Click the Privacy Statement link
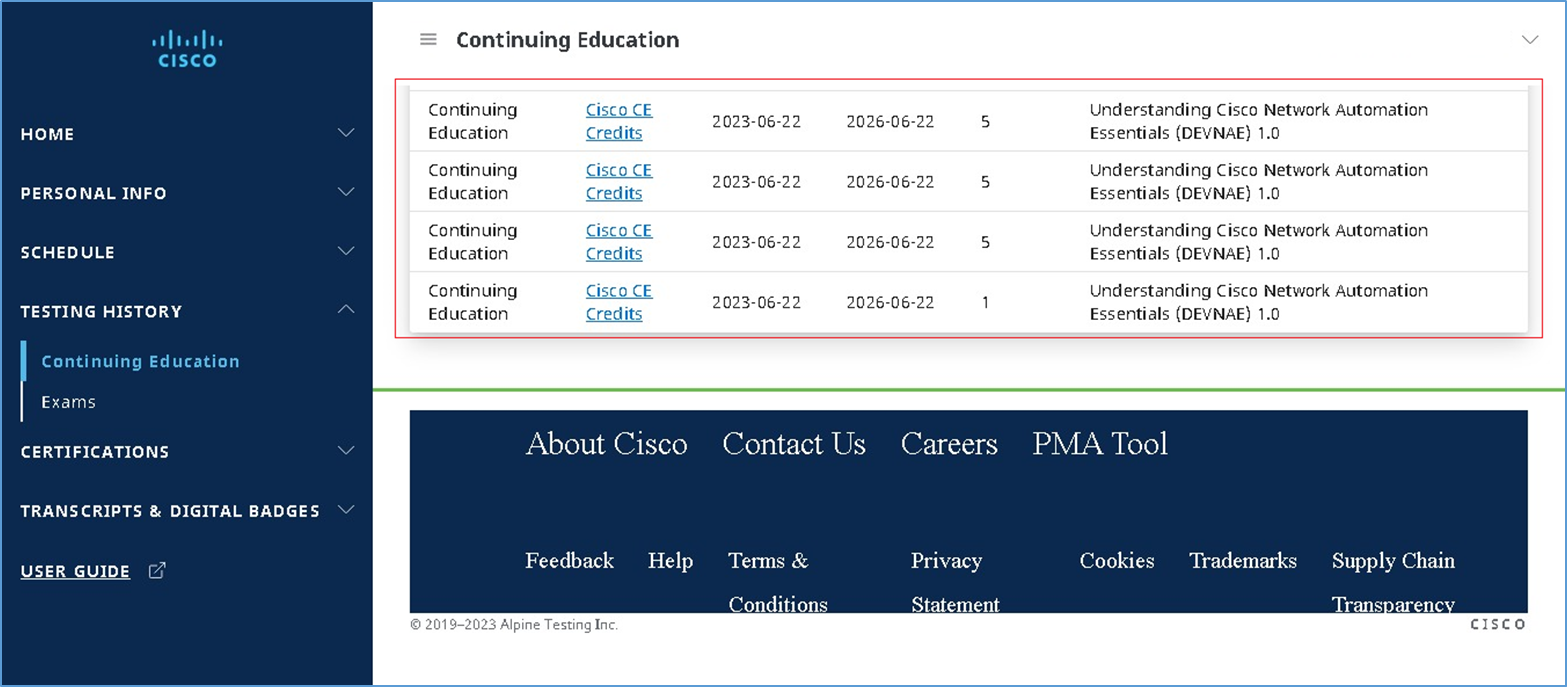The image size is (1567, 687). pos(947,582)
